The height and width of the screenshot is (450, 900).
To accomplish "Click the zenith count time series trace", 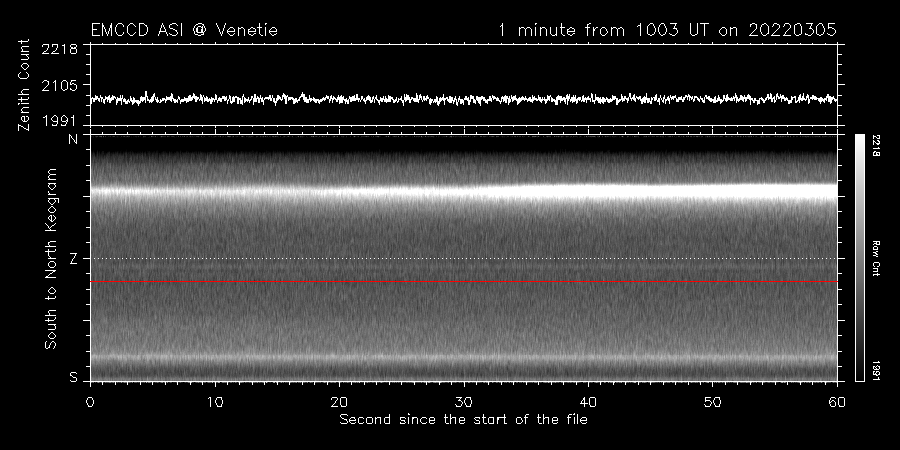I will click(x=464, y=99).
